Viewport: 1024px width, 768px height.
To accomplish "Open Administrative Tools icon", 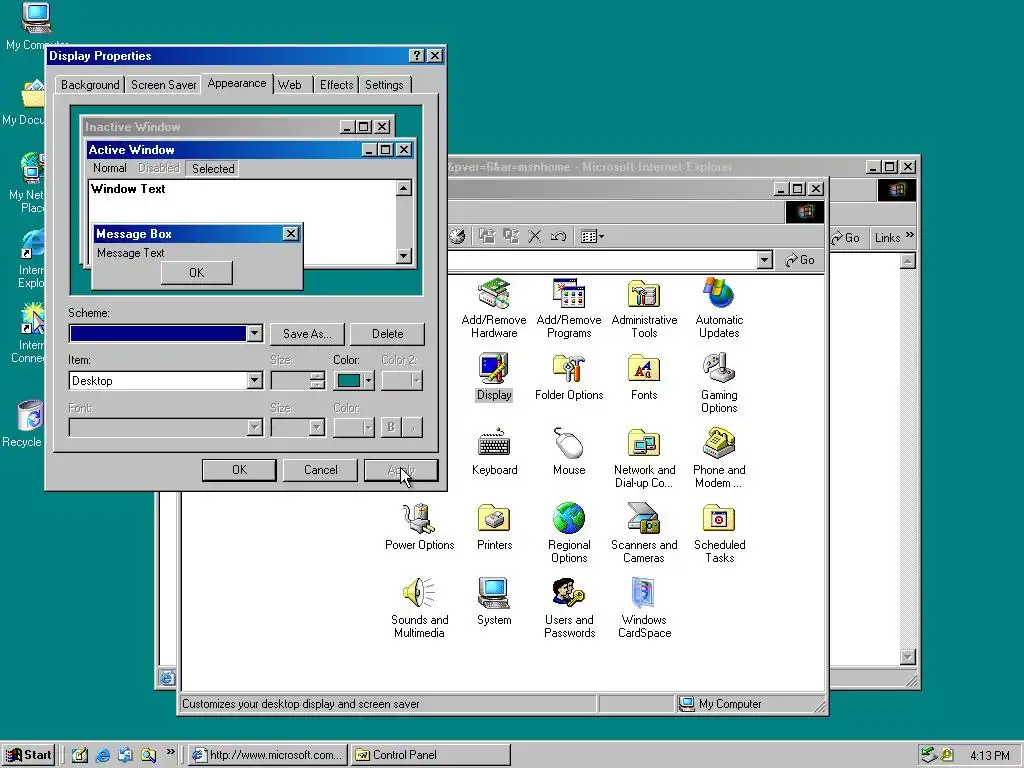I will (x=644, y=308).
